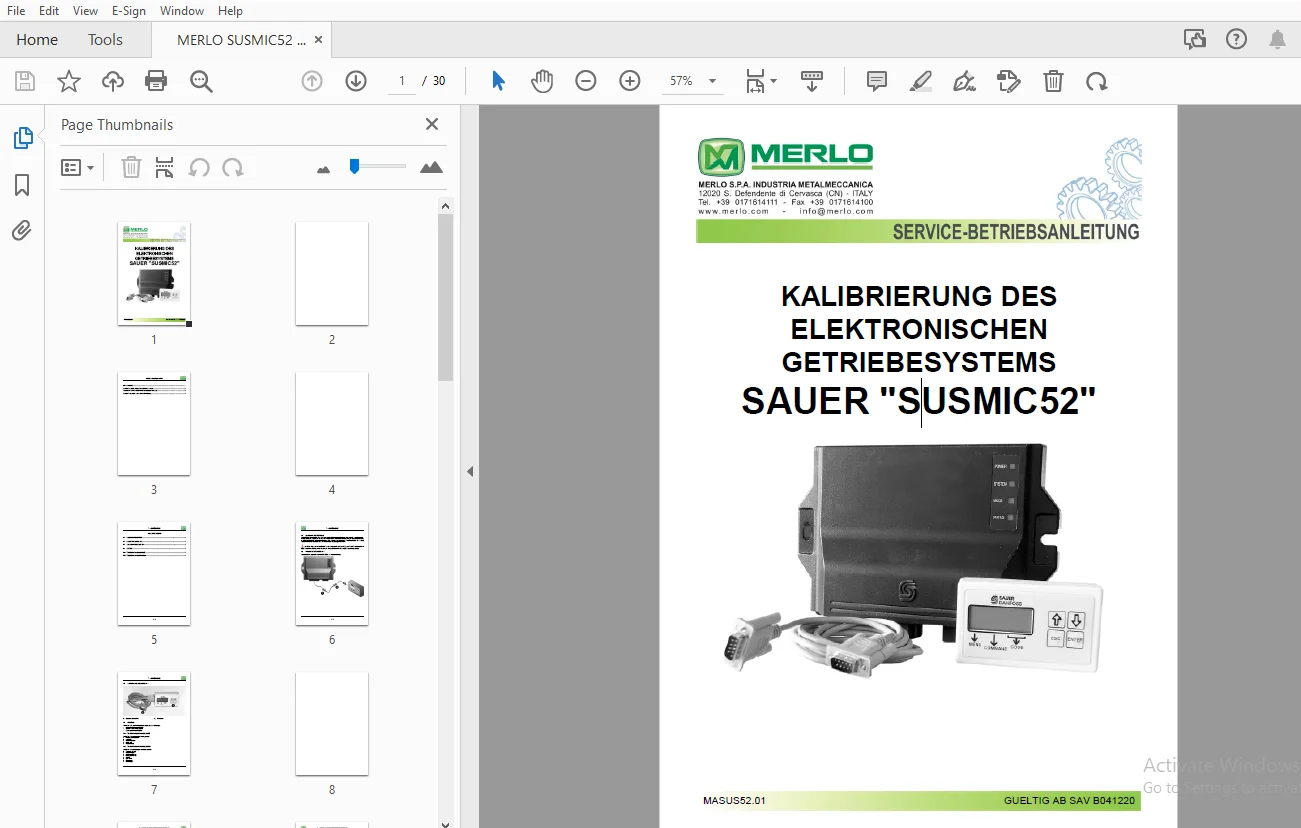1301x828 pixels.
Task: Bookmark the file with the star icon
Action: 69,81
